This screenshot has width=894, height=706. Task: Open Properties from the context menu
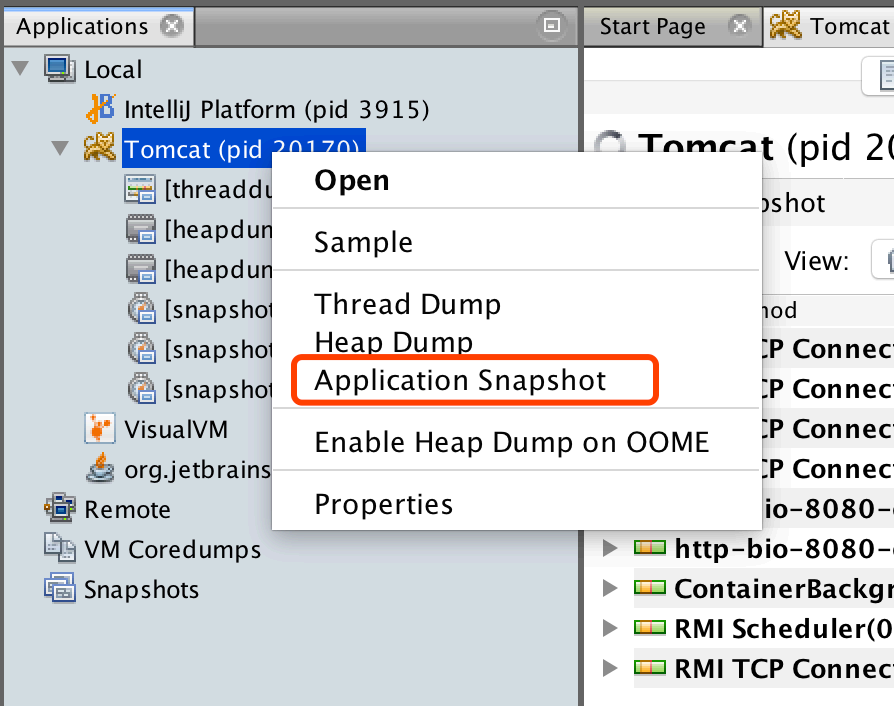tap(517, 504)
